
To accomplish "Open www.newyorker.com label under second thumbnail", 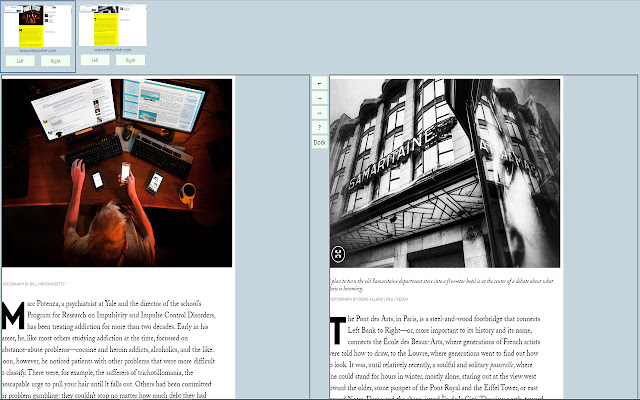I will click(113, 50).
